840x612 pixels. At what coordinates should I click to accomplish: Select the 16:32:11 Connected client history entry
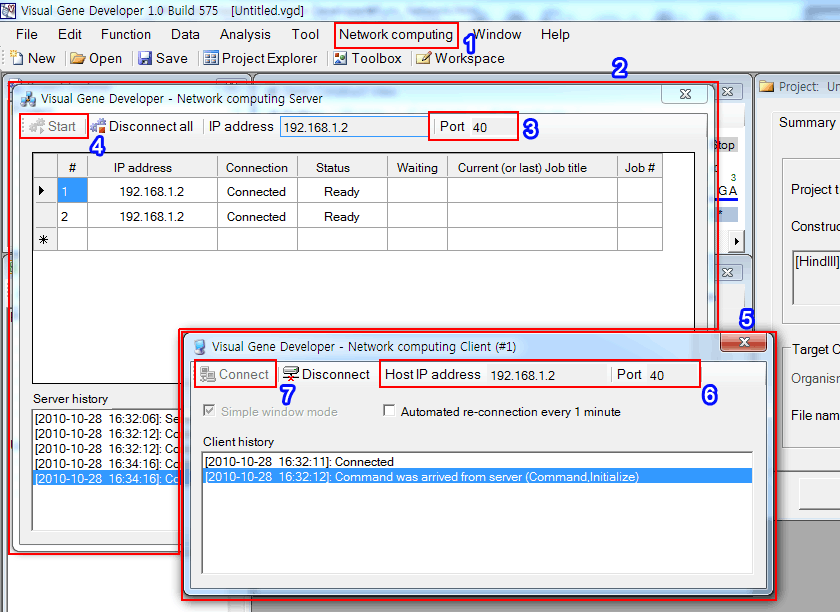coord(477,461)
